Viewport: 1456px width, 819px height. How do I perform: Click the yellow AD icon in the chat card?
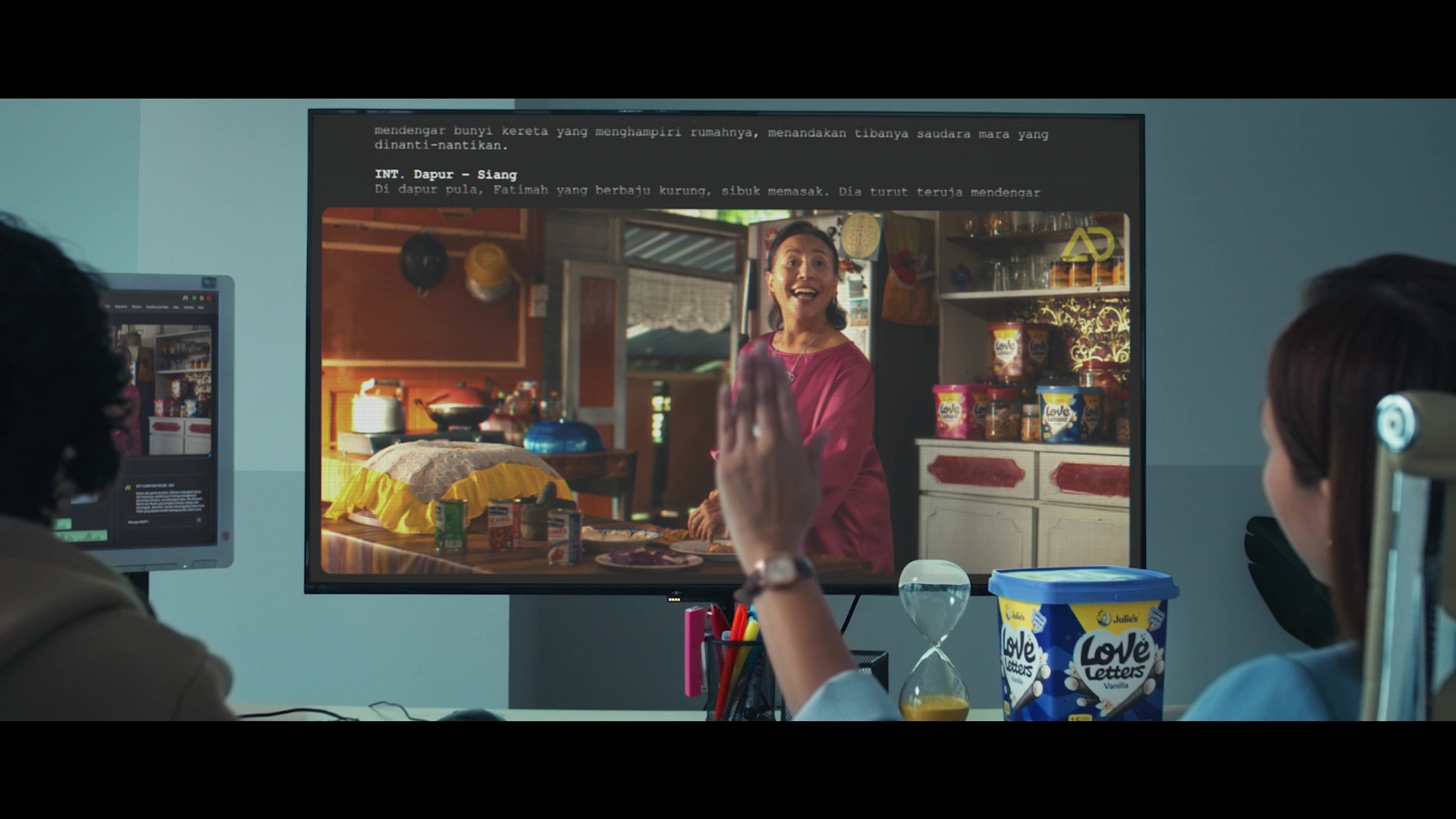point(128,488)
